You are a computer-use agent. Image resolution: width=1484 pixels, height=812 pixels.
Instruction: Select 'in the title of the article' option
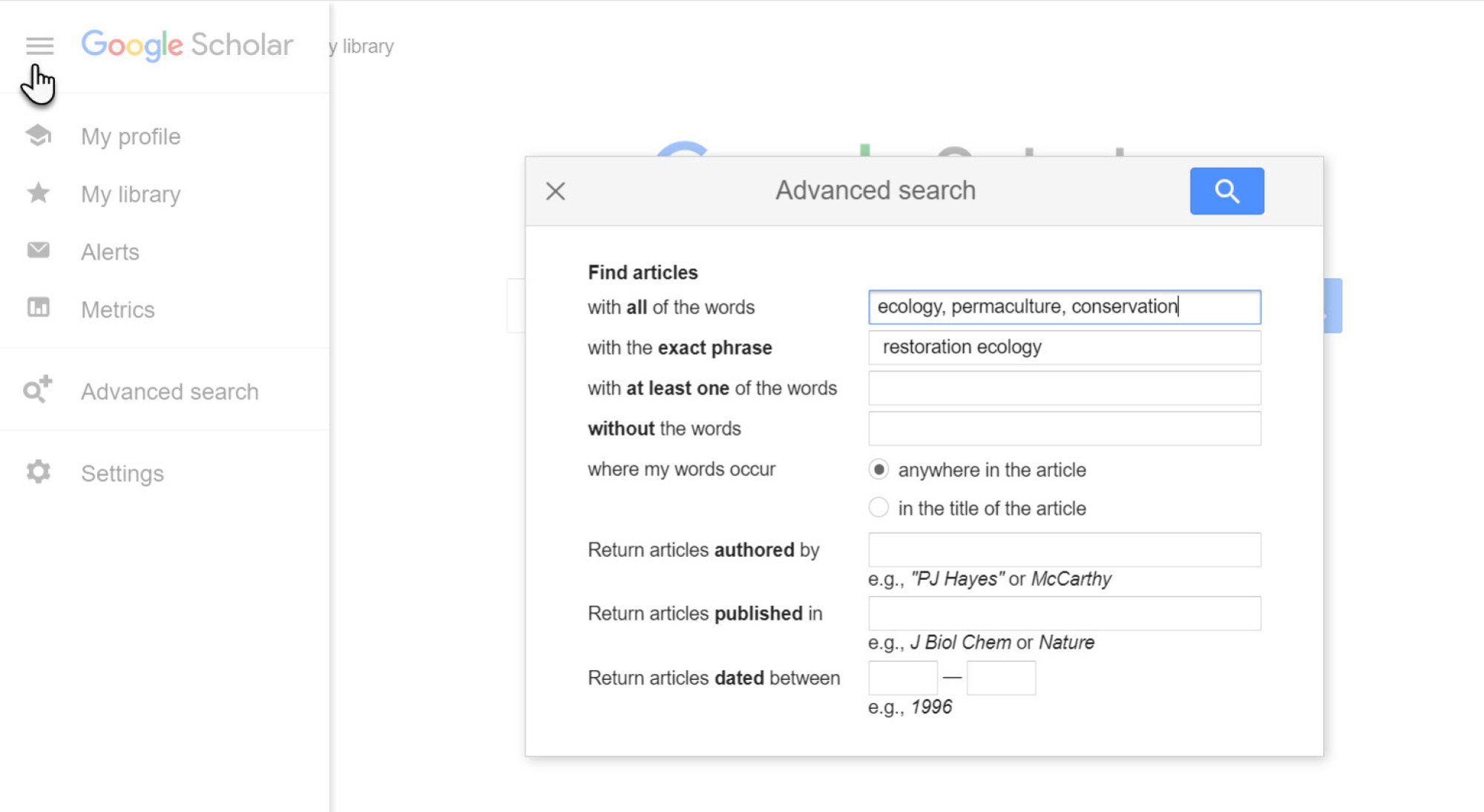[879, 508]
